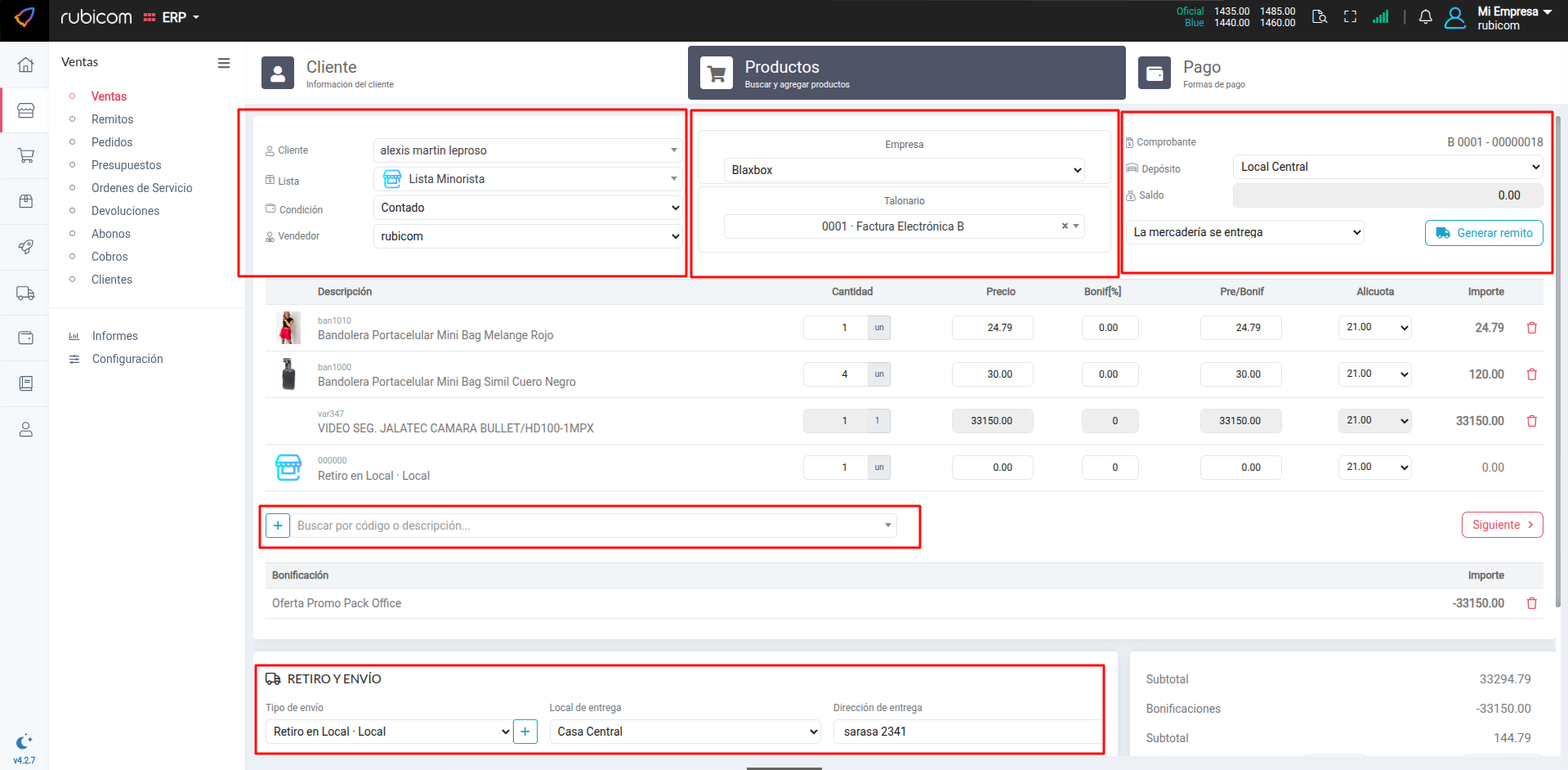This screenshot has width=1568, height=770.
Task: Switch to the Pago step tab
Action: click(1201, 73)
